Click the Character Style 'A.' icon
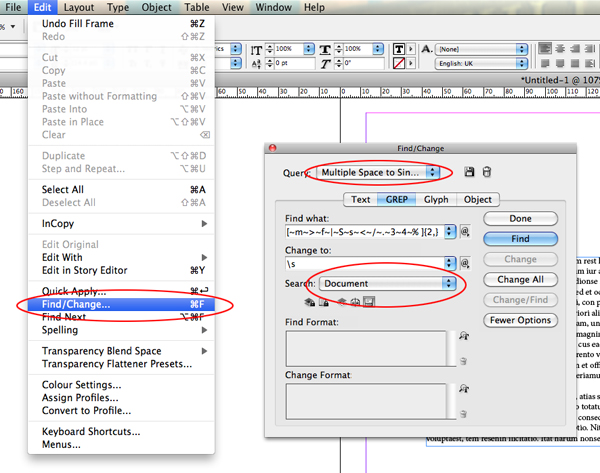 coord(427,49)
